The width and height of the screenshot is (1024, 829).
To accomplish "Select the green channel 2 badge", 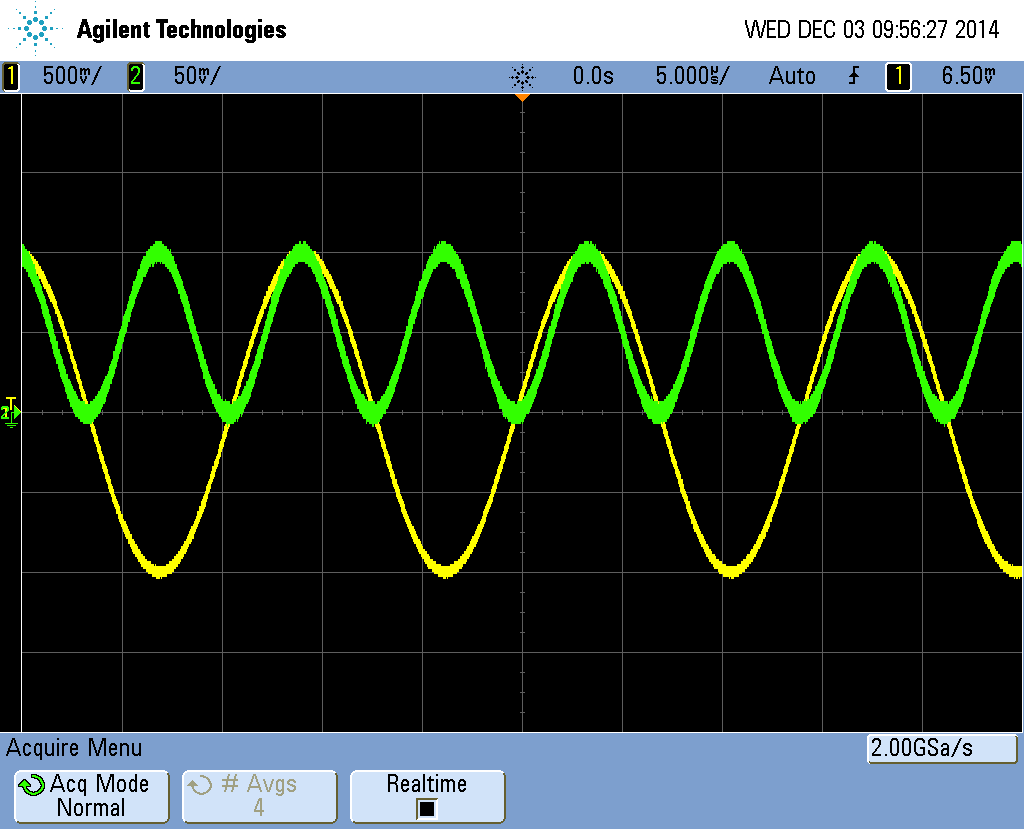I will tap(135, 76).
